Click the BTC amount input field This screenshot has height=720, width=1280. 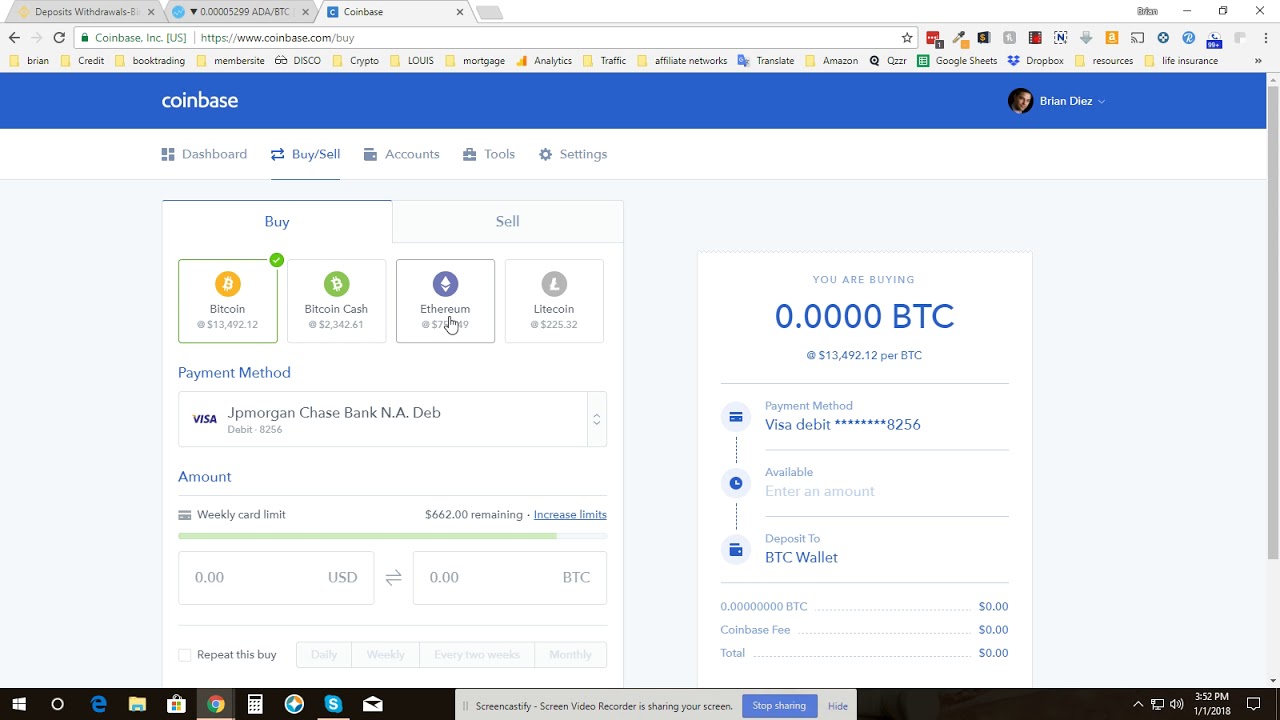click(510, 578)
